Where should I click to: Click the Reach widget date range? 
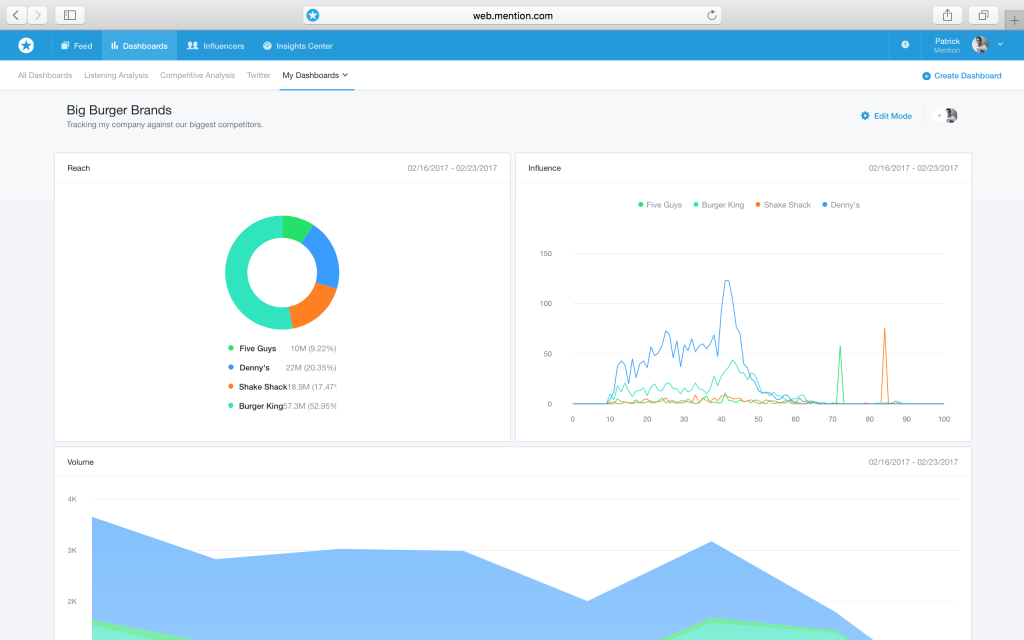(x=452, y=168)
